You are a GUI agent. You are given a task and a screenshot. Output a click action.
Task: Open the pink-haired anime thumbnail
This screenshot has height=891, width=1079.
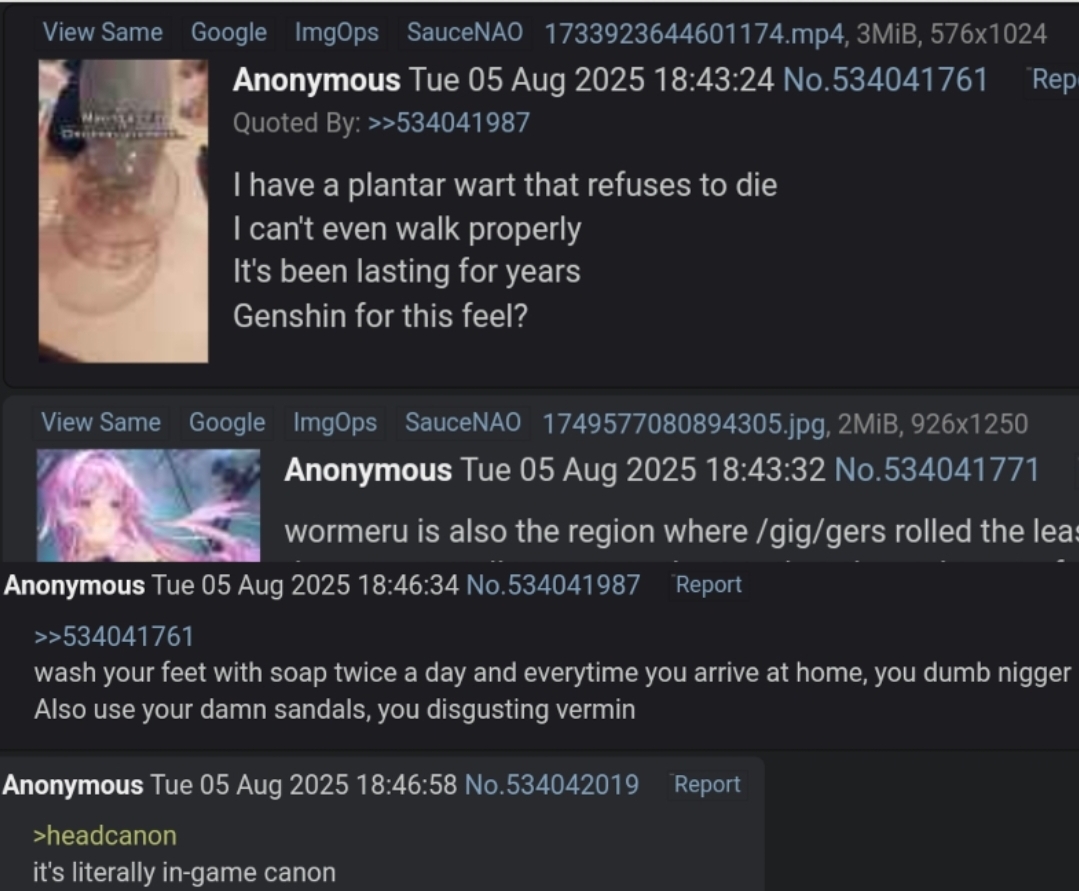(x=149, y=506)
